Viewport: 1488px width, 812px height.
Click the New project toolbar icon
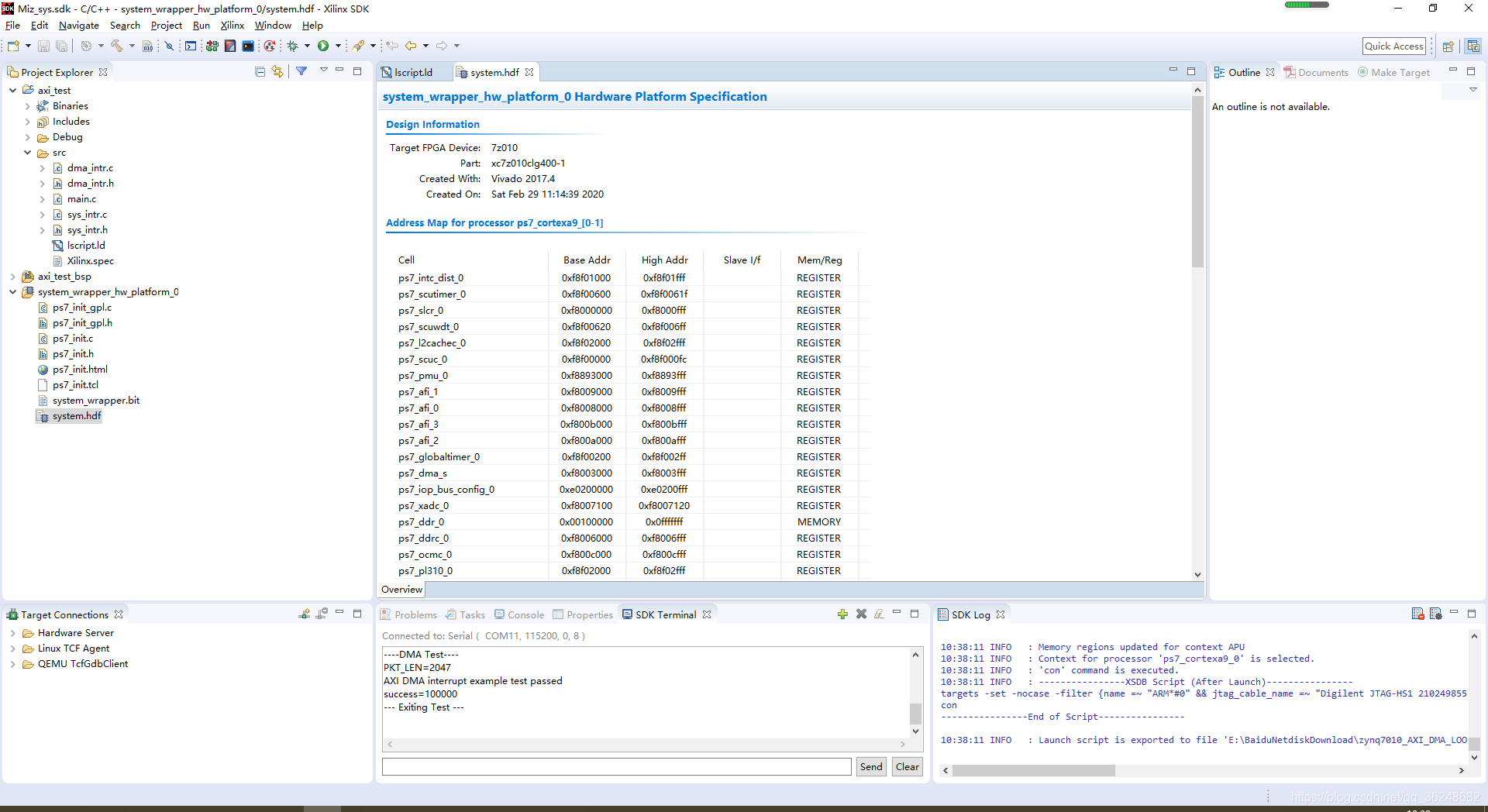click(13, 46)
